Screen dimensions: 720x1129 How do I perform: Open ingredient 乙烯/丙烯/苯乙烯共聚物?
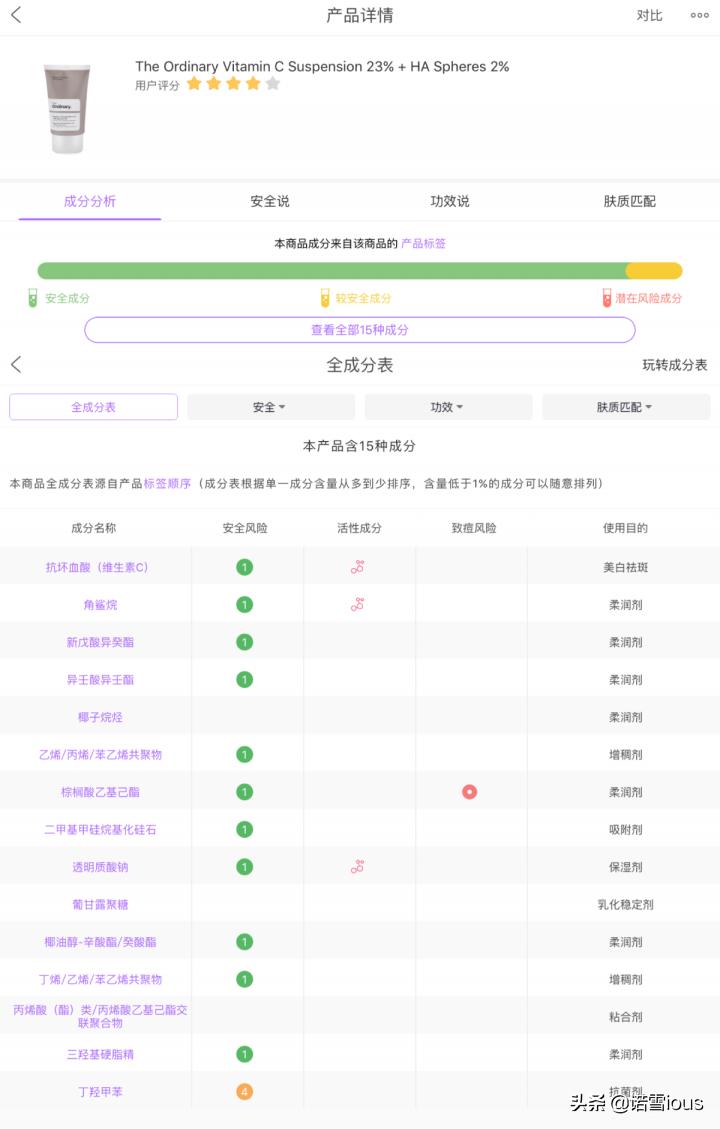coord(100,755)
